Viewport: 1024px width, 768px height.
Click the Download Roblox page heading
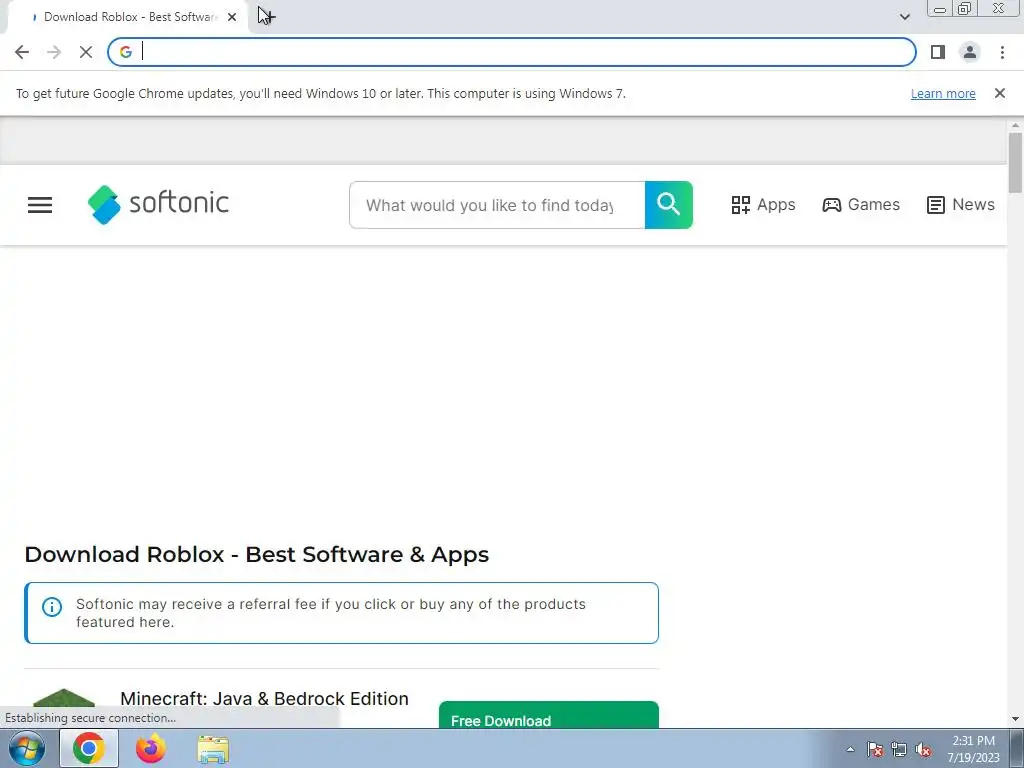point(257,554)
